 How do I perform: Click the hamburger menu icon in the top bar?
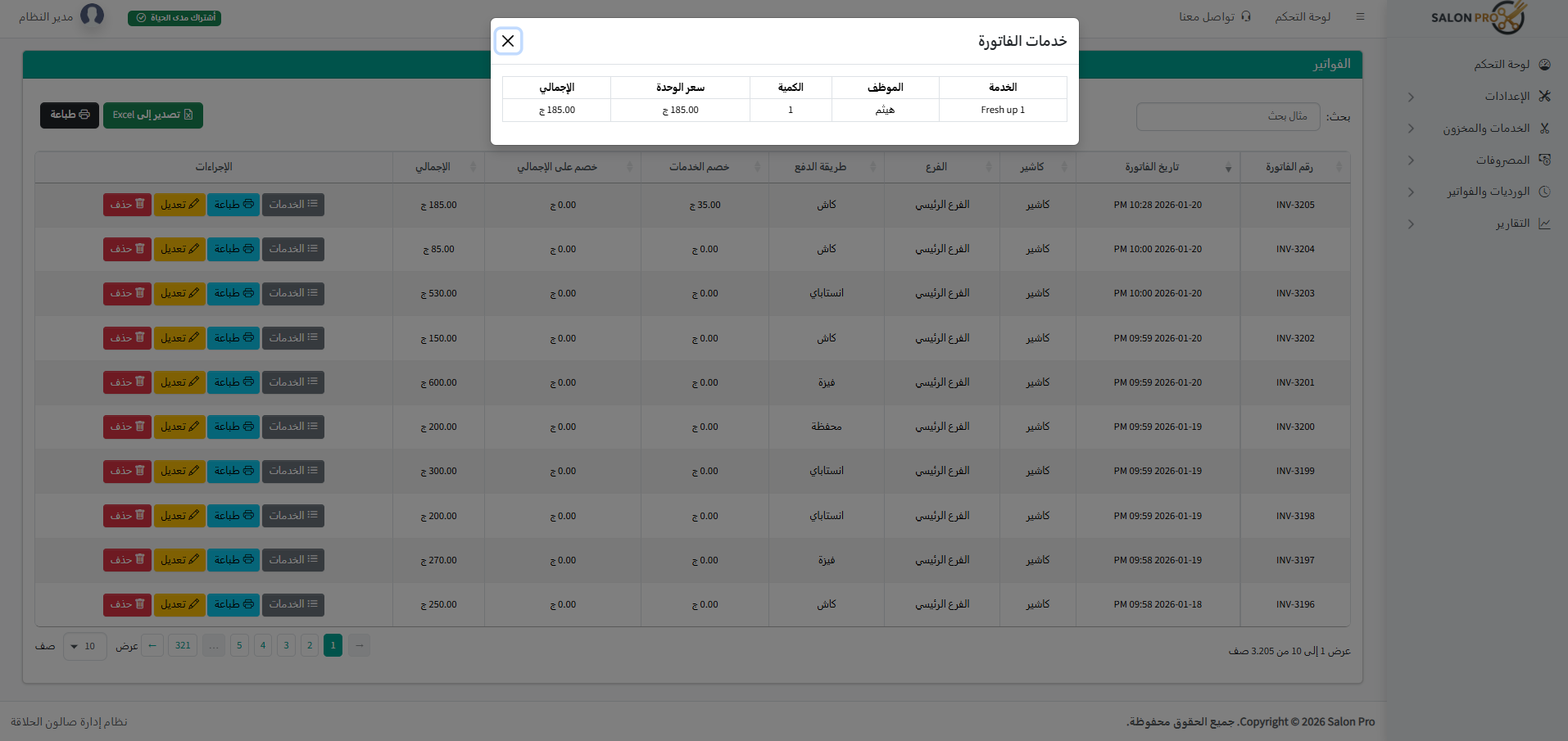click(x=1360, y=16)
